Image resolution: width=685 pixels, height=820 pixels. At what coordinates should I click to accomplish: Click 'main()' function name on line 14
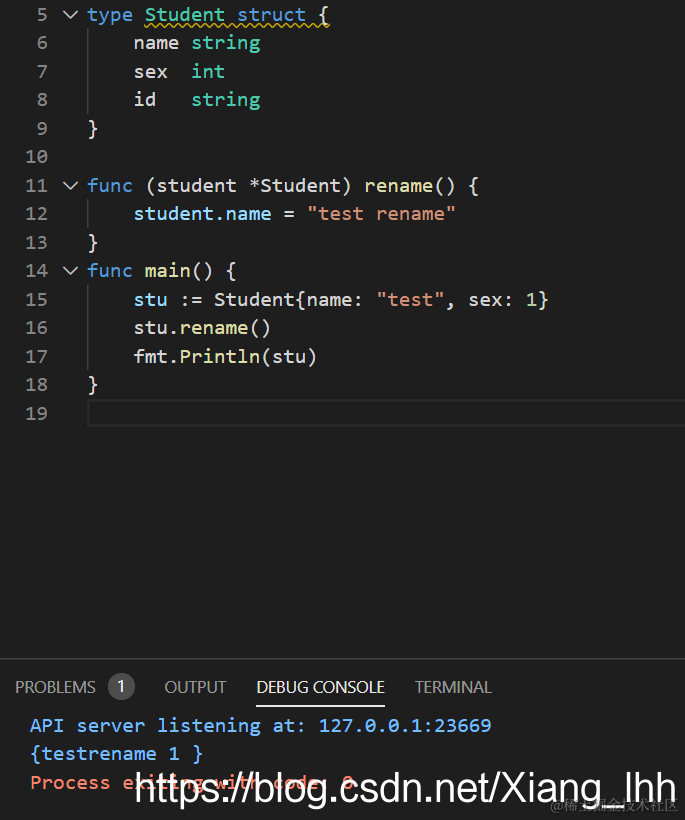point(178,271)
